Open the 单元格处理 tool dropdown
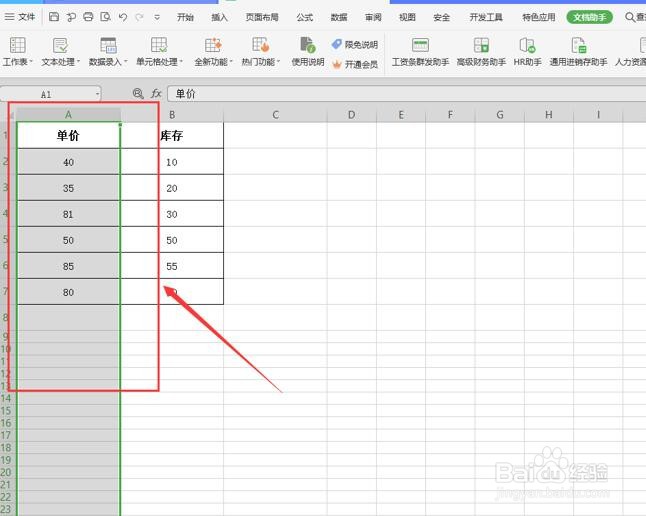Image resolution: width=646 pixels, height=516 pixels. (x=159, y=52)
